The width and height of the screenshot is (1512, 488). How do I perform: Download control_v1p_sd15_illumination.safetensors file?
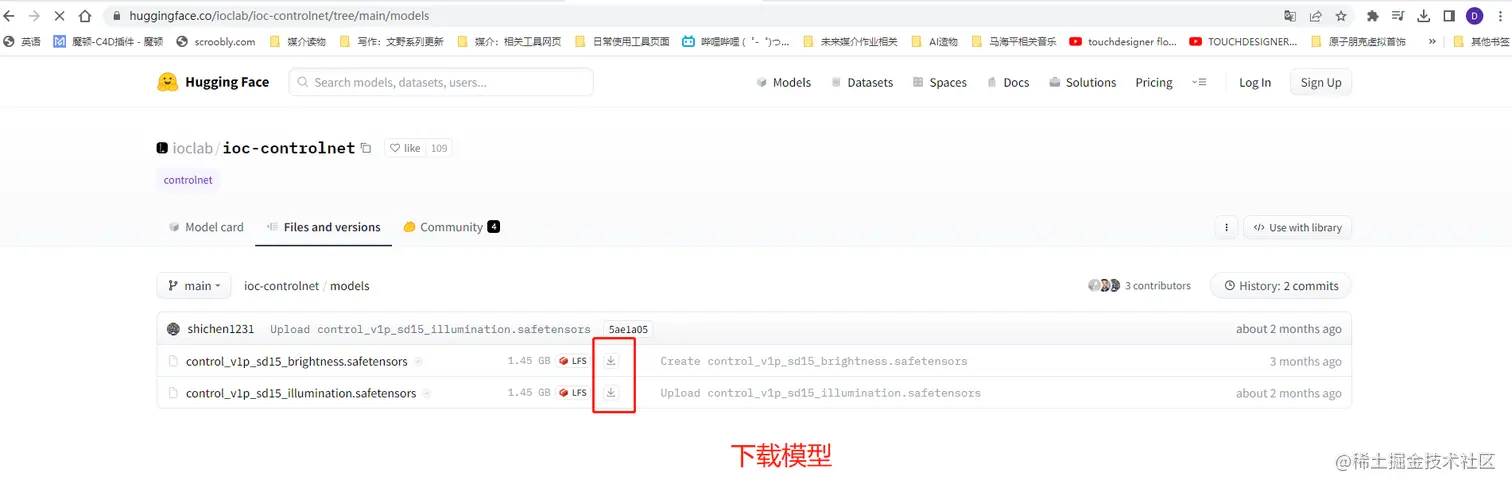tap(611, 393)
